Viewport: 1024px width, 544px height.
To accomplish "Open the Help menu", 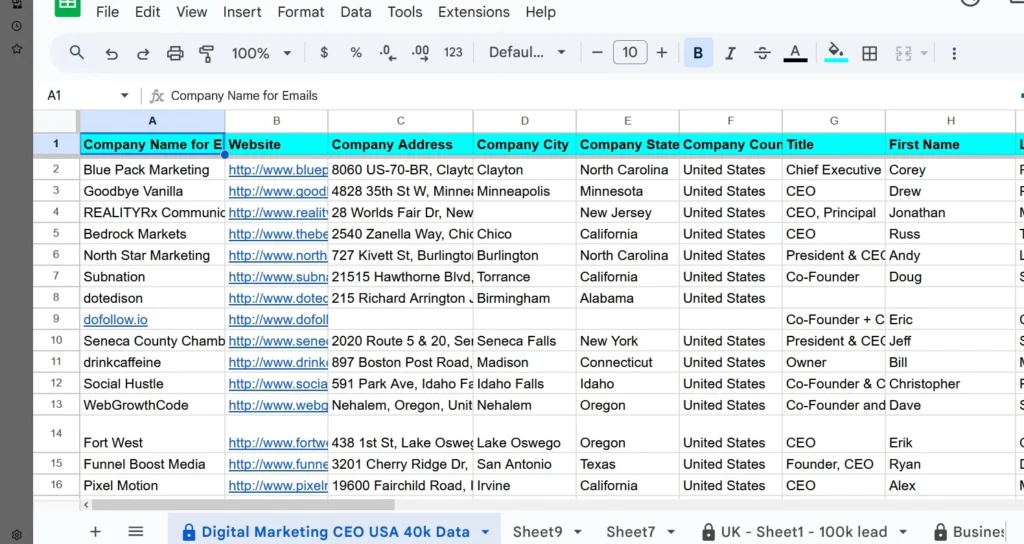I will coord(541,12).
